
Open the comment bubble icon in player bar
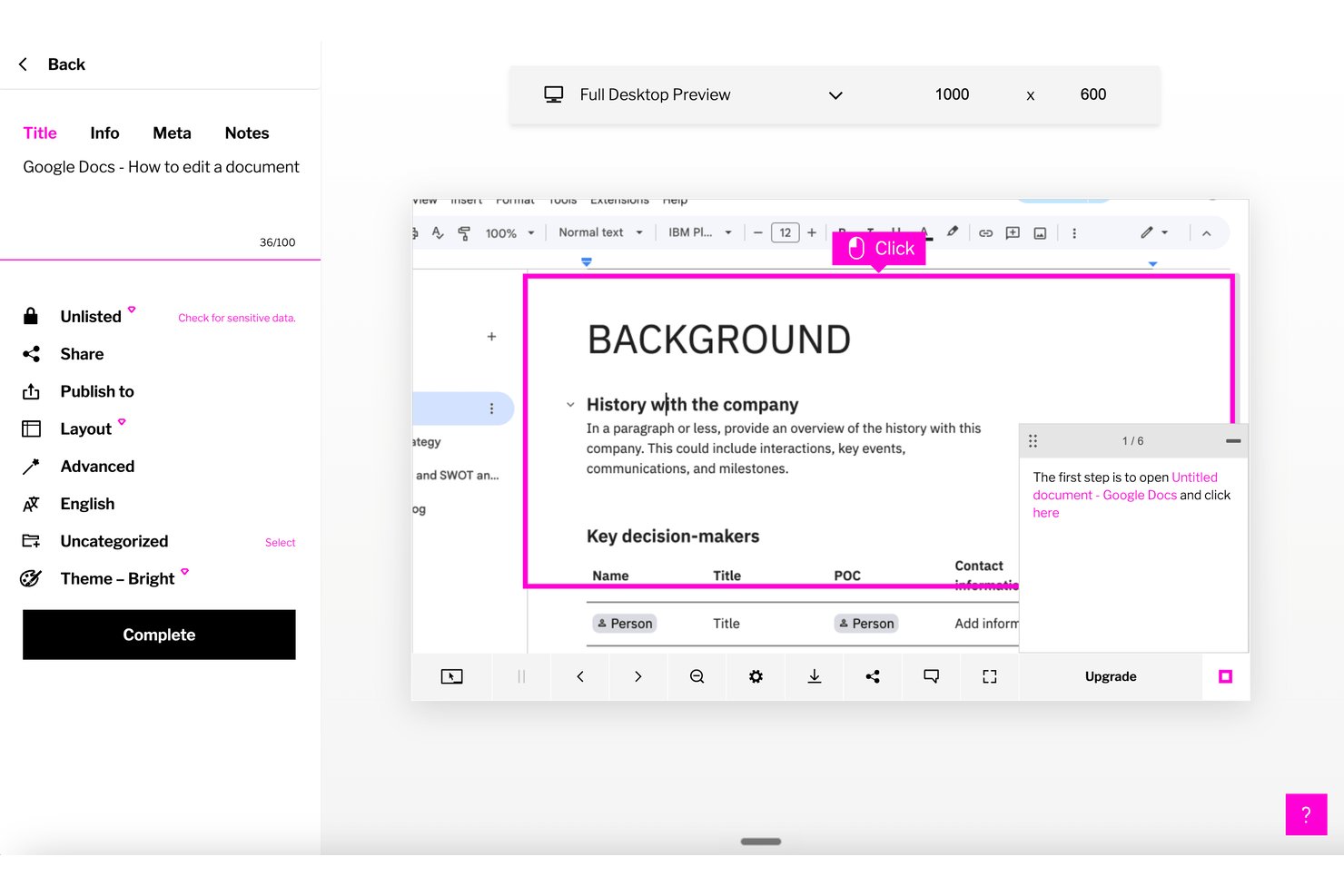(931, 676)
